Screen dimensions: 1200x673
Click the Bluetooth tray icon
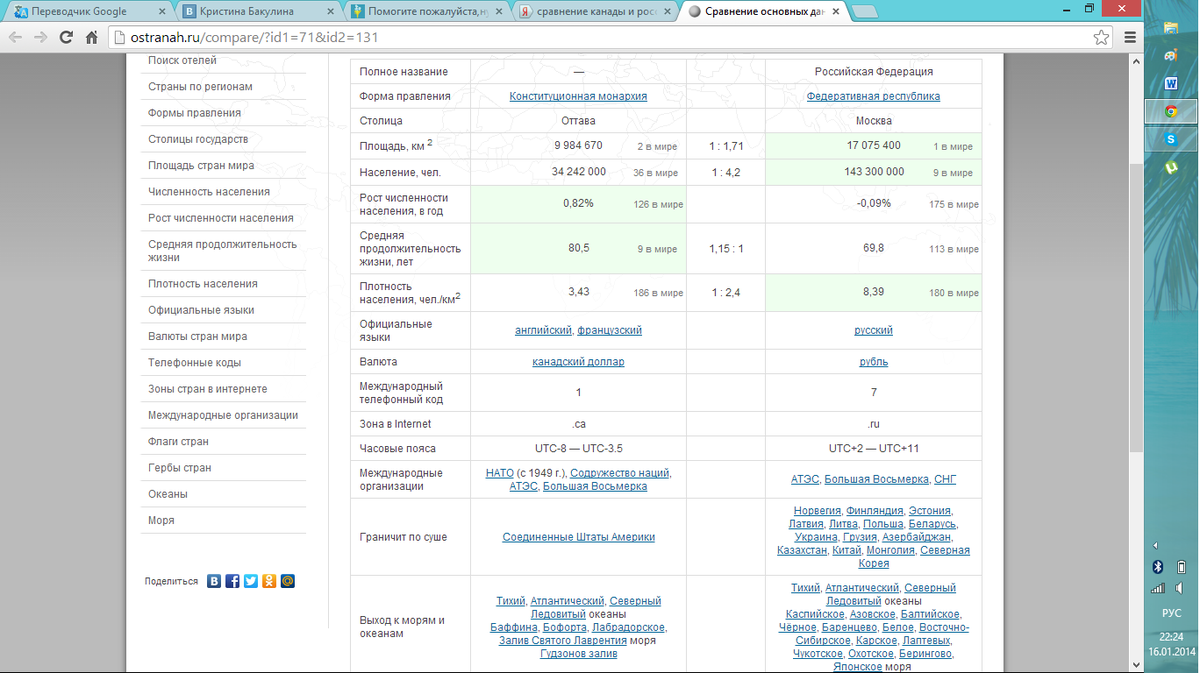(1158, 567)
